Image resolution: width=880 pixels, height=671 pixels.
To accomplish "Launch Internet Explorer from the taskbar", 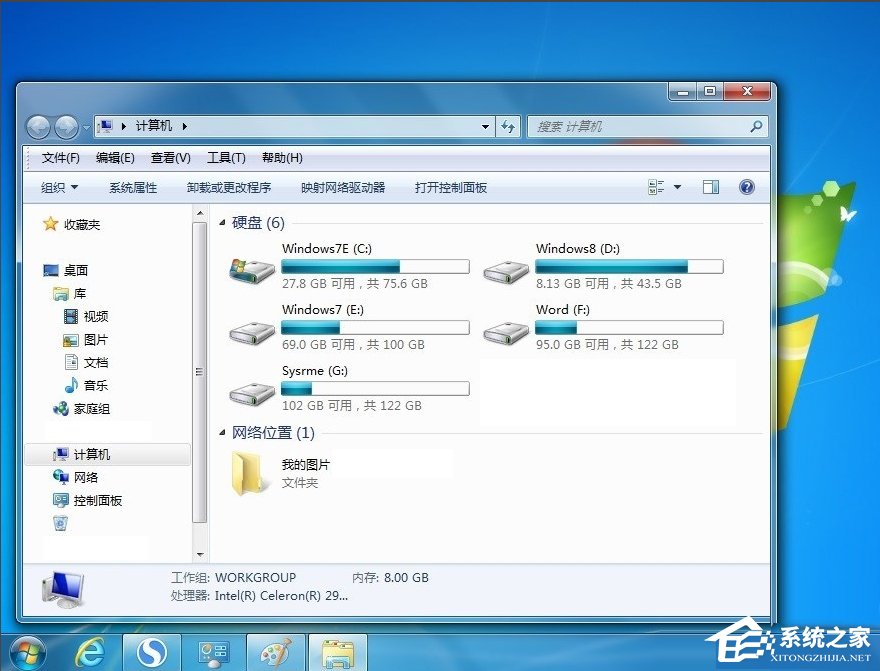I will click(x=90, y=651).
